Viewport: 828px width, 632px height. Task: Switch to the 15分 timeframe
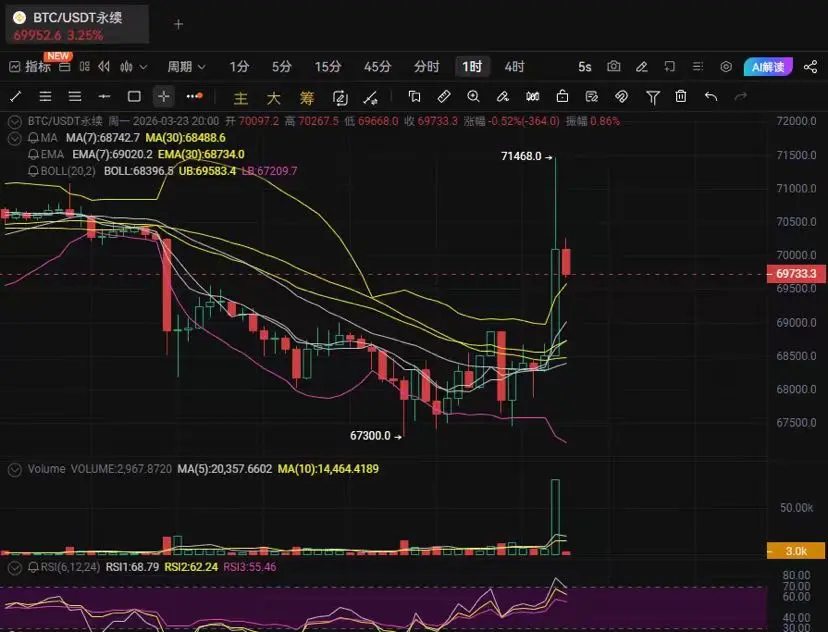pos(327,67)
